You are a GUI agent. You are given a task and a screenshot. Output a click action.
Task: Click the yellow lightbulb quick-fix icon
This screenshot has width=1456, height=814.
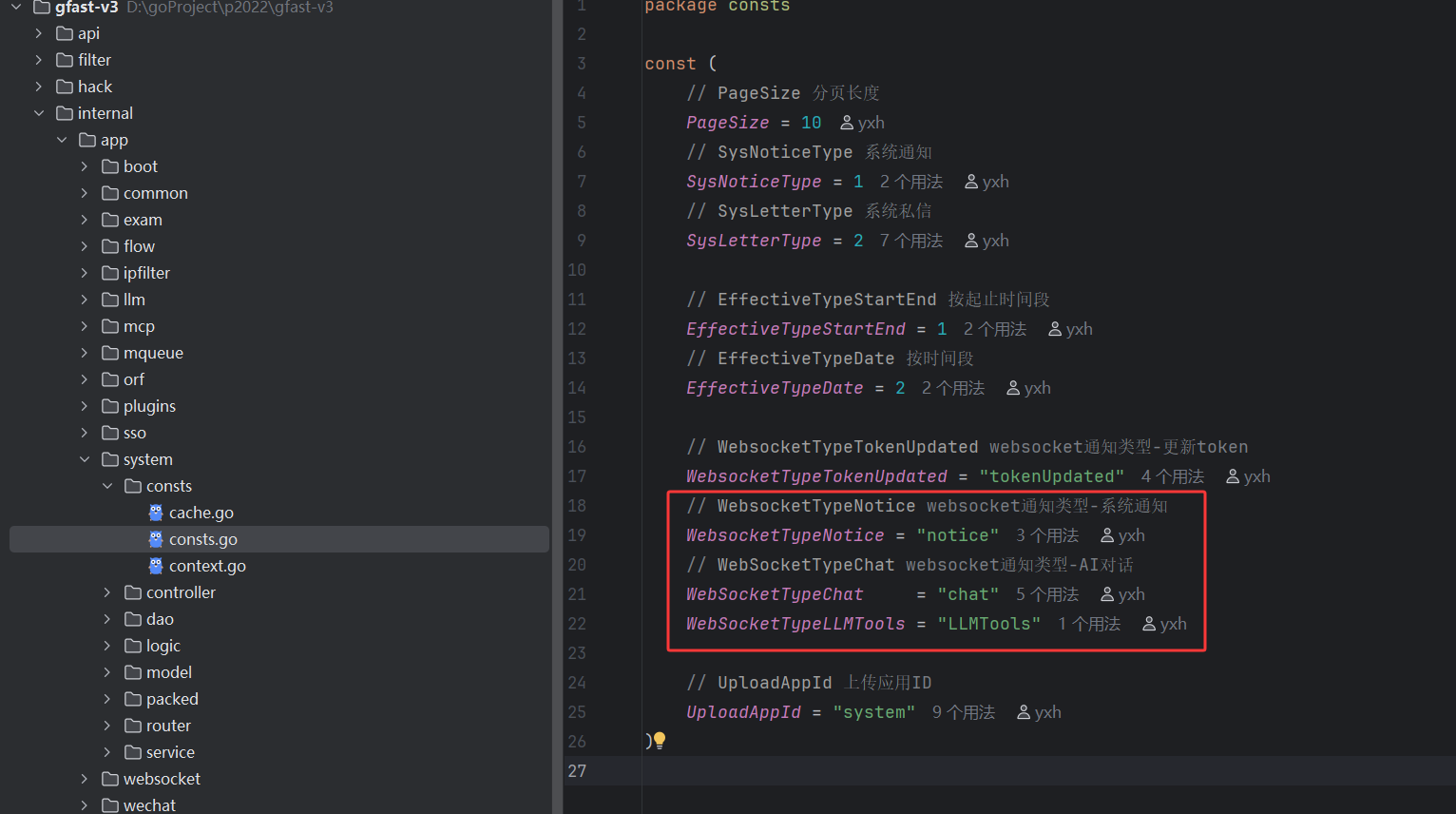point(660,740)
